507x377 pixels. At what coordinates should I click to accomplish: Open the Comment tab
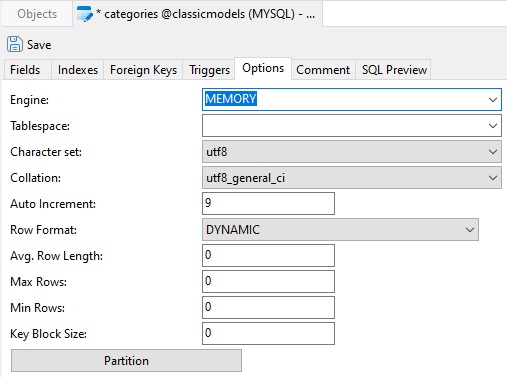coord(323,70)
